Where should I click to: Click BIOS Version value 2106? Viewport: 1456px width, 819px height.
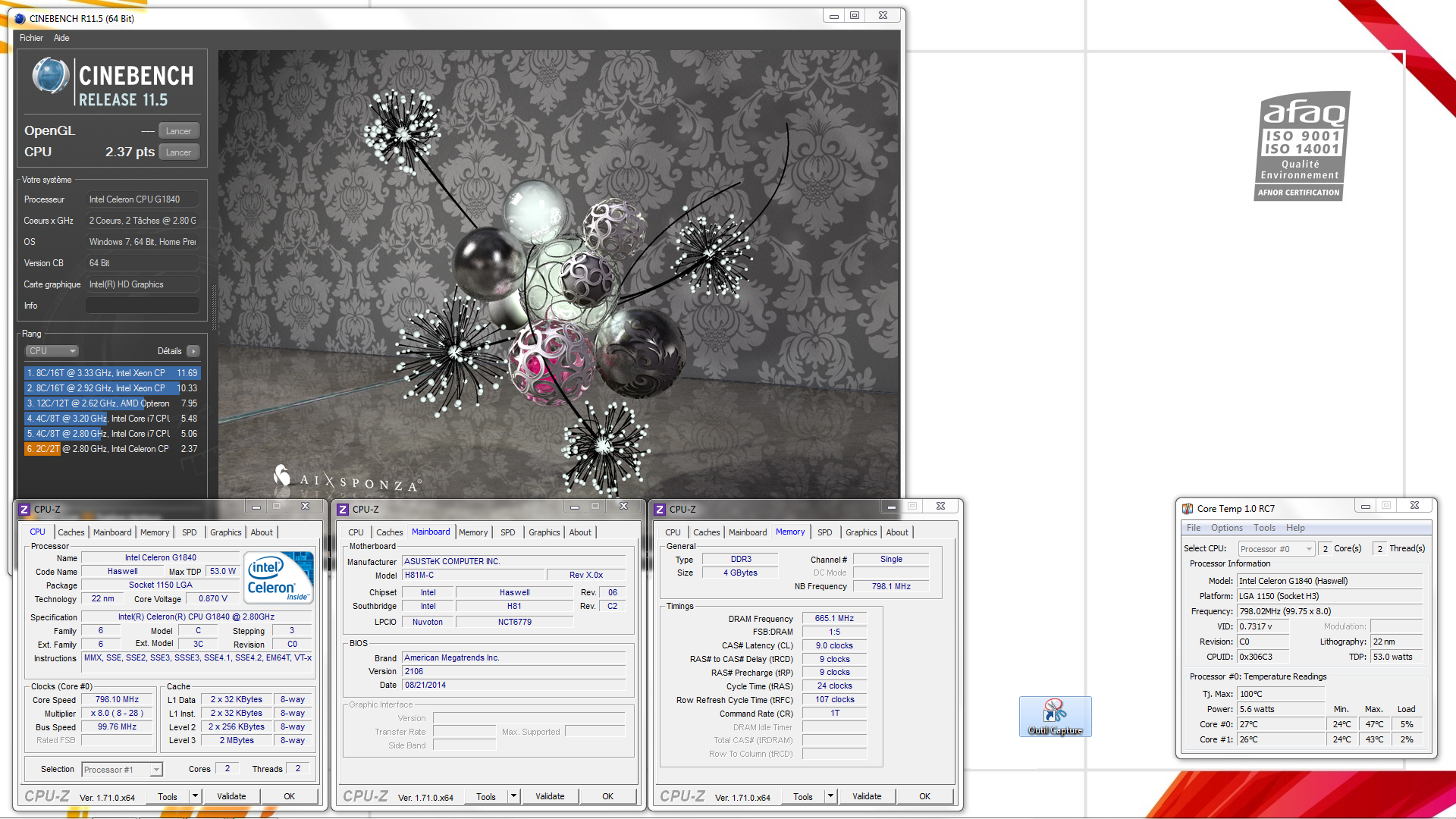click(x=513, y=672)
